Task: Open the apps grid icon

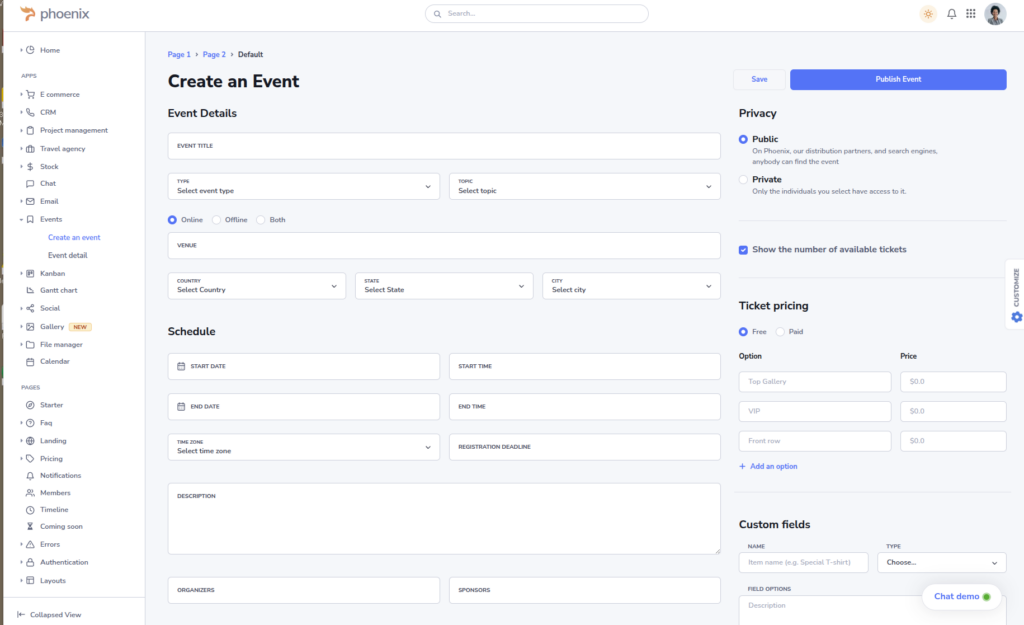Action: click(970, 14)
